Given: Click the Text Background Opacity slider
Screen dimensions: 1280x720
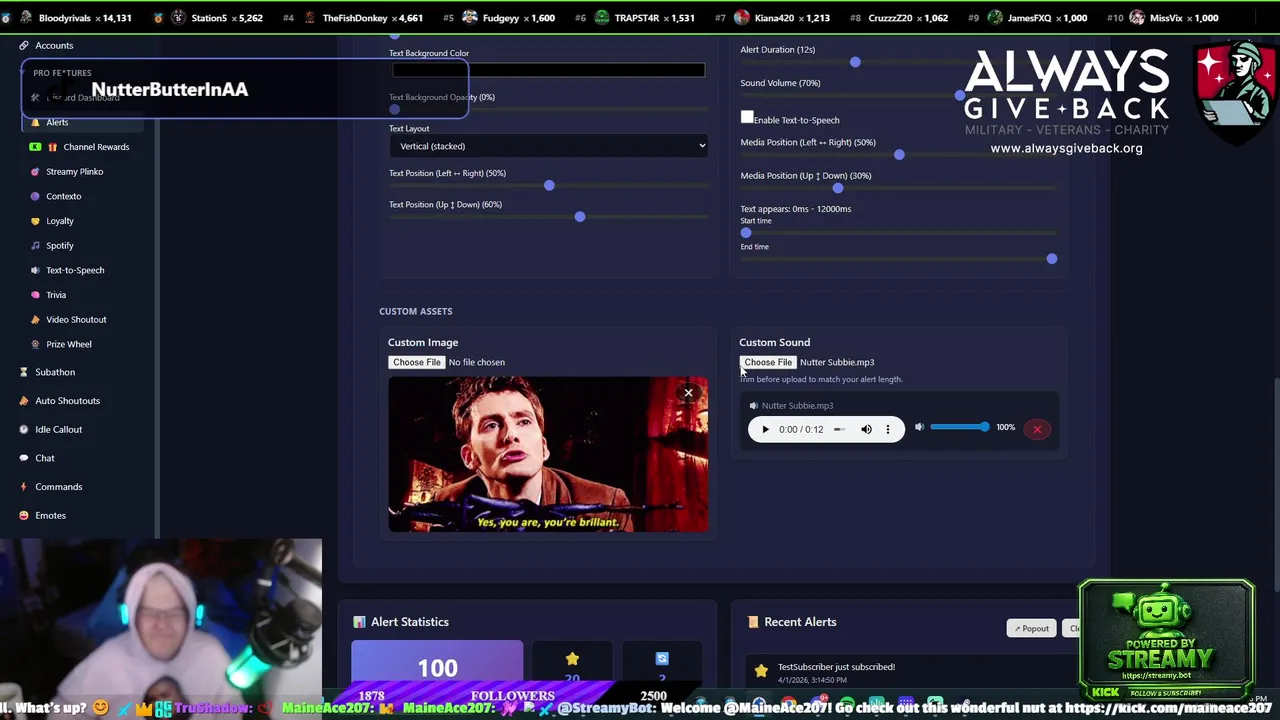Looking at the screenshot, I should click(x=548, y=109).
